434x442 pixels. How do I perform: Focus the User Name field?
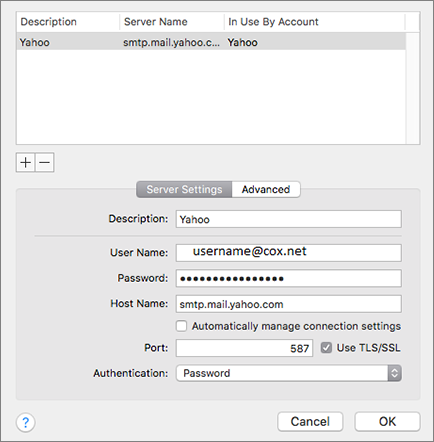coord(289,253)
